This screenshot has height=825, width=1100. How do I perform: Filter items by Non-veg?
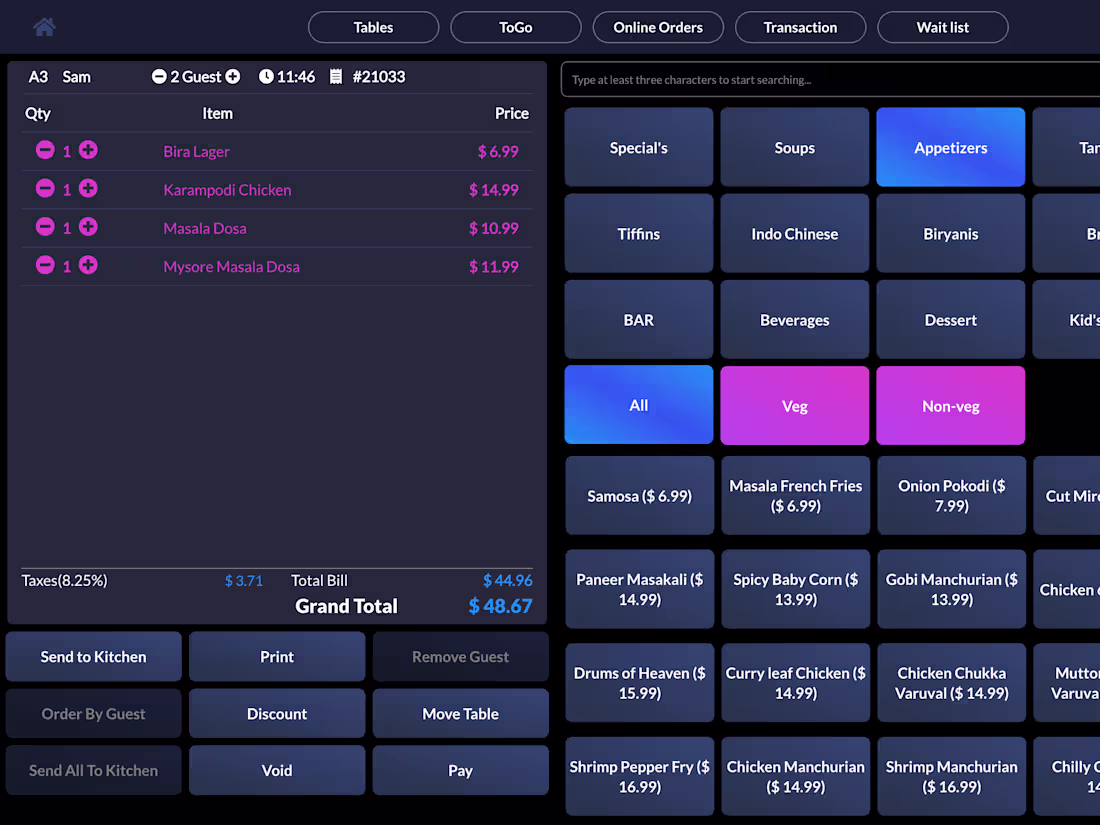(x=951, y=405)
